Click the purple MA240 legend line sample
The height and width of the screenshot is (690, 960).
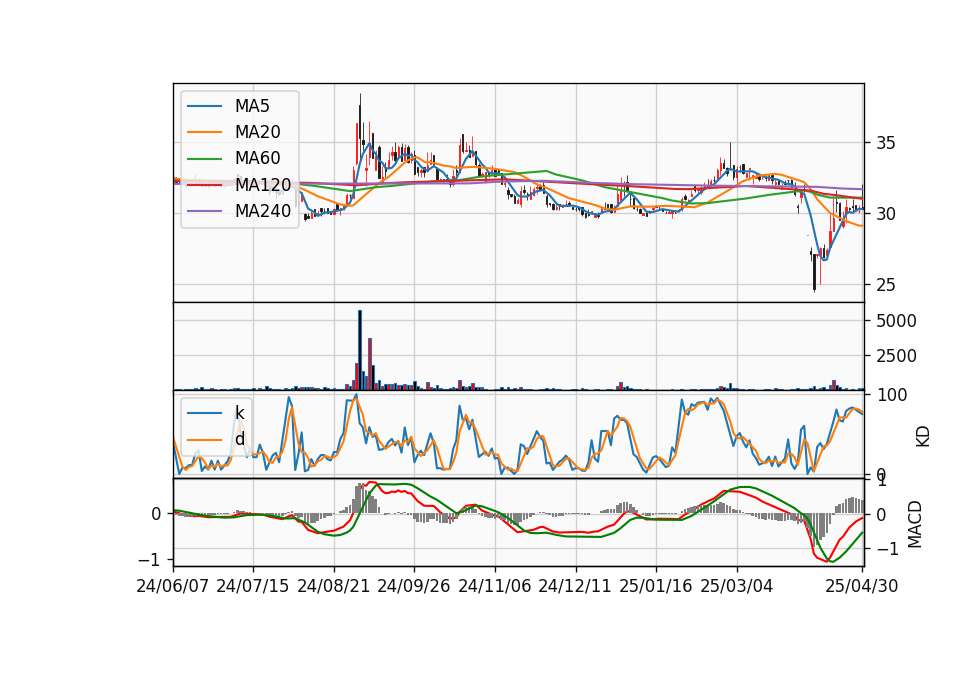[204, 211]
